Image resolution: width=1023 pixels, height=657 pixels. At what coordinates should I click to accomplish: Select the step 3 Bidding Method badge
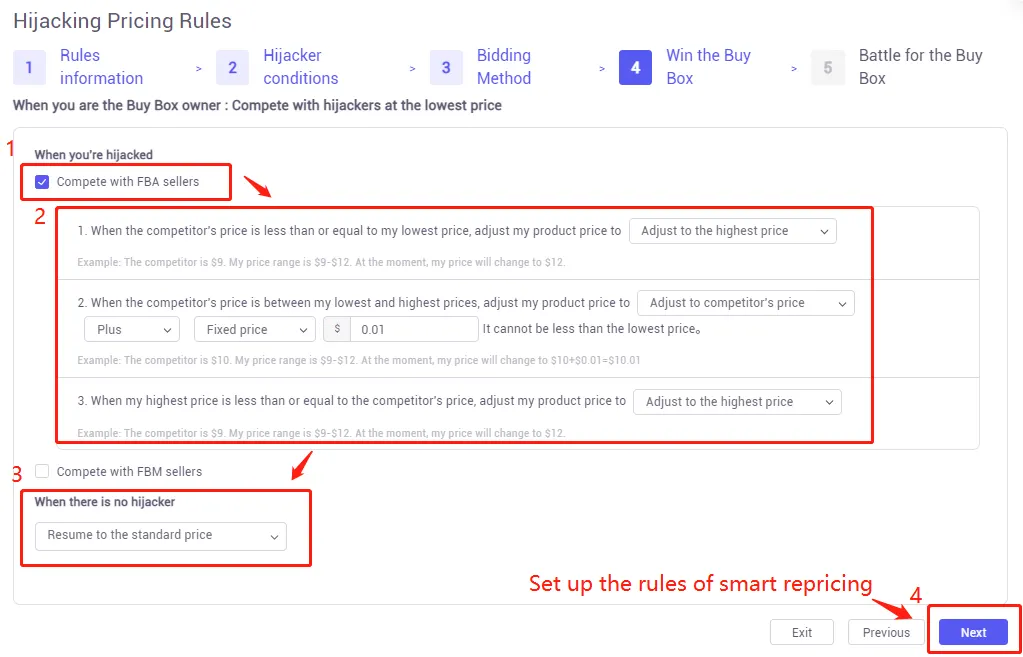447,67
